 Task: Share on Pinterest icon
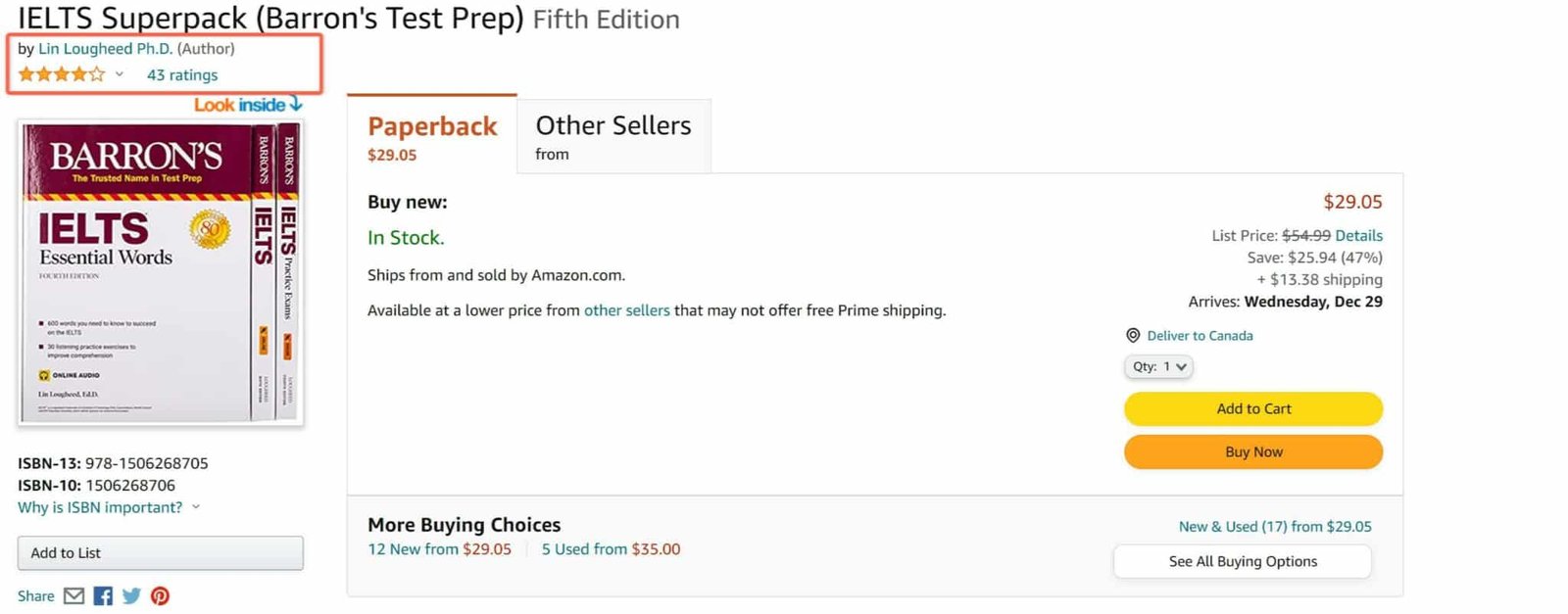(x=160, y=595)
